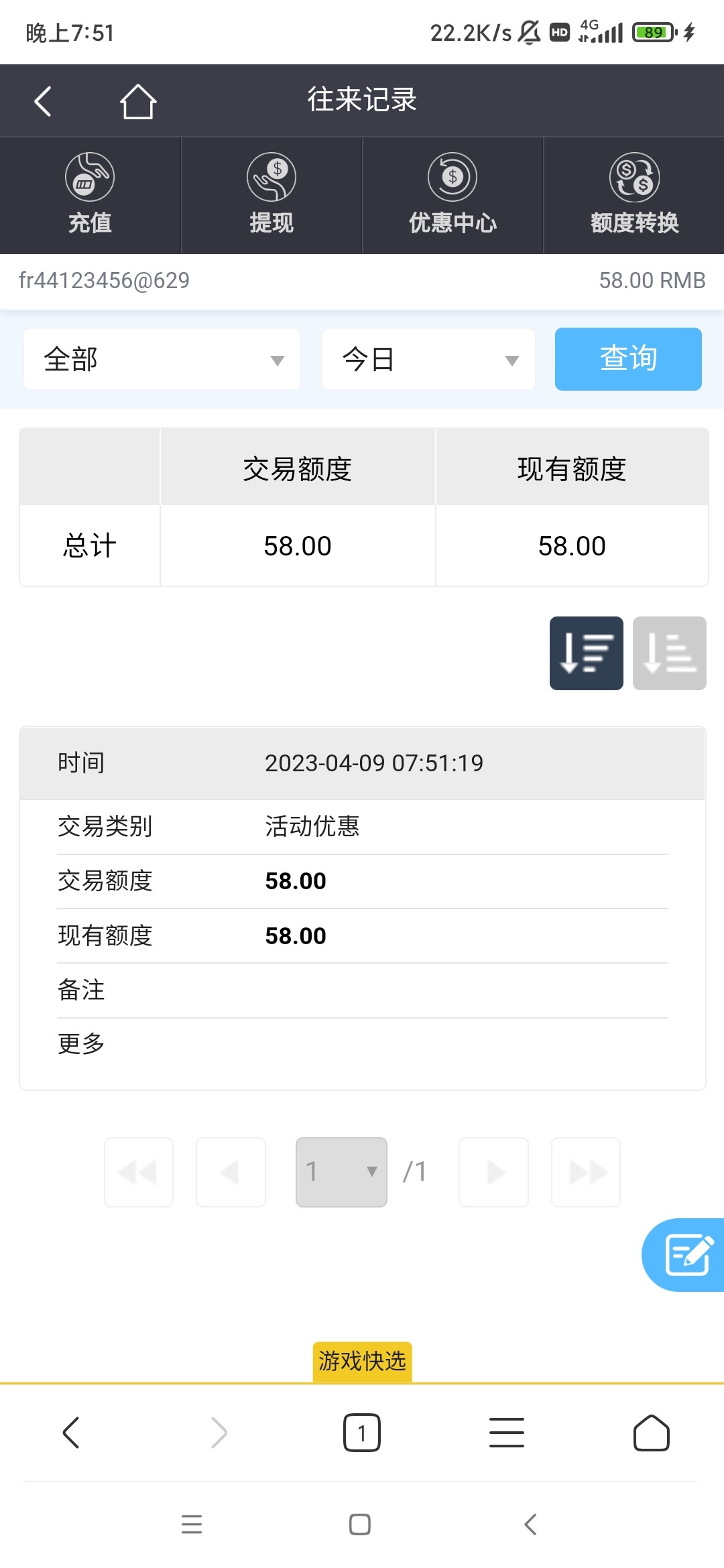Switch to the grey ascending sort toggle
The width and height of the screenshot is (724, 1568).
pyautogui.click(x=669, y=653)
